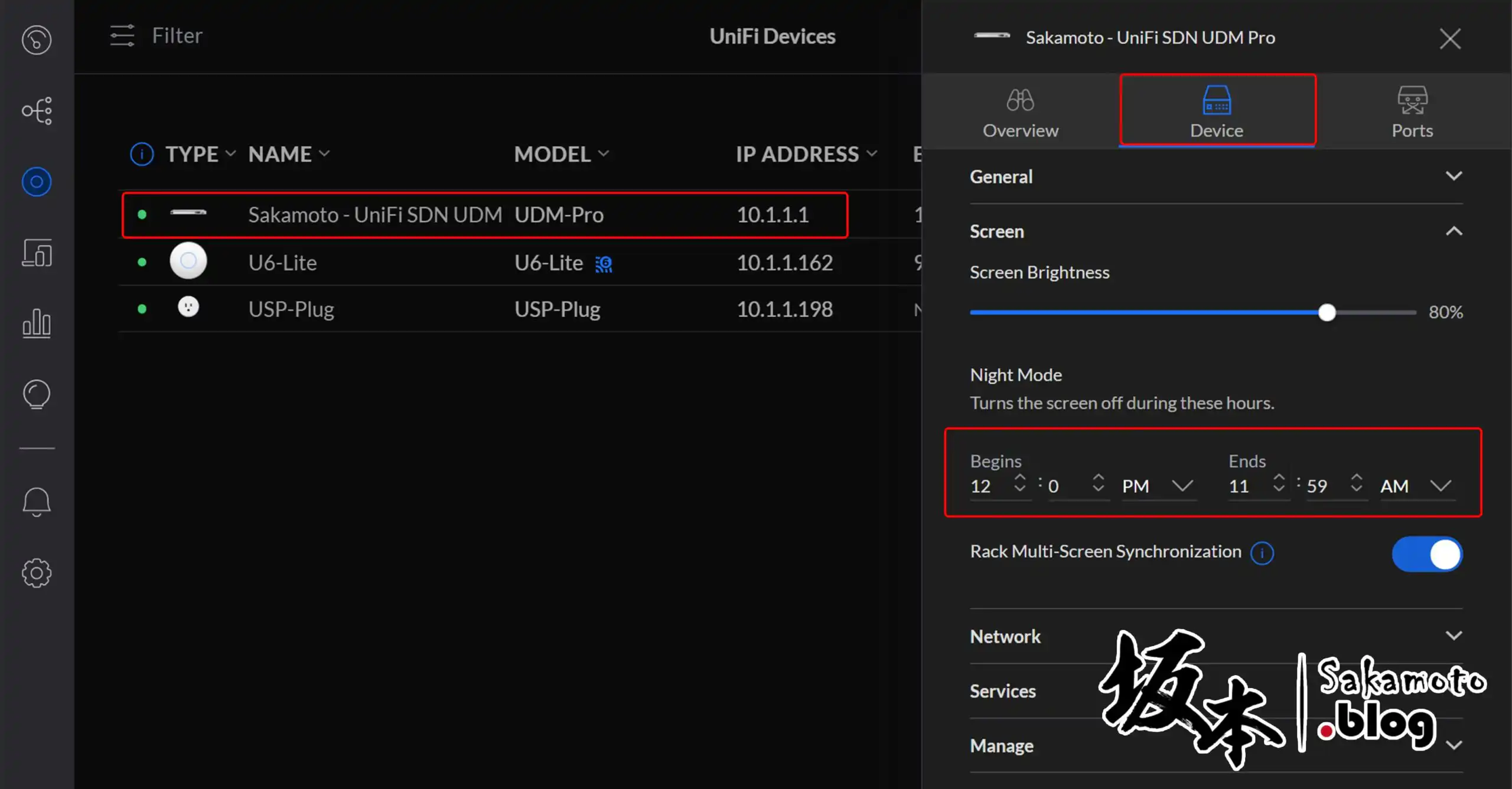Open the Client Devices icon in sidebar
The image size is (1512, 789).
tap(37, 253)
